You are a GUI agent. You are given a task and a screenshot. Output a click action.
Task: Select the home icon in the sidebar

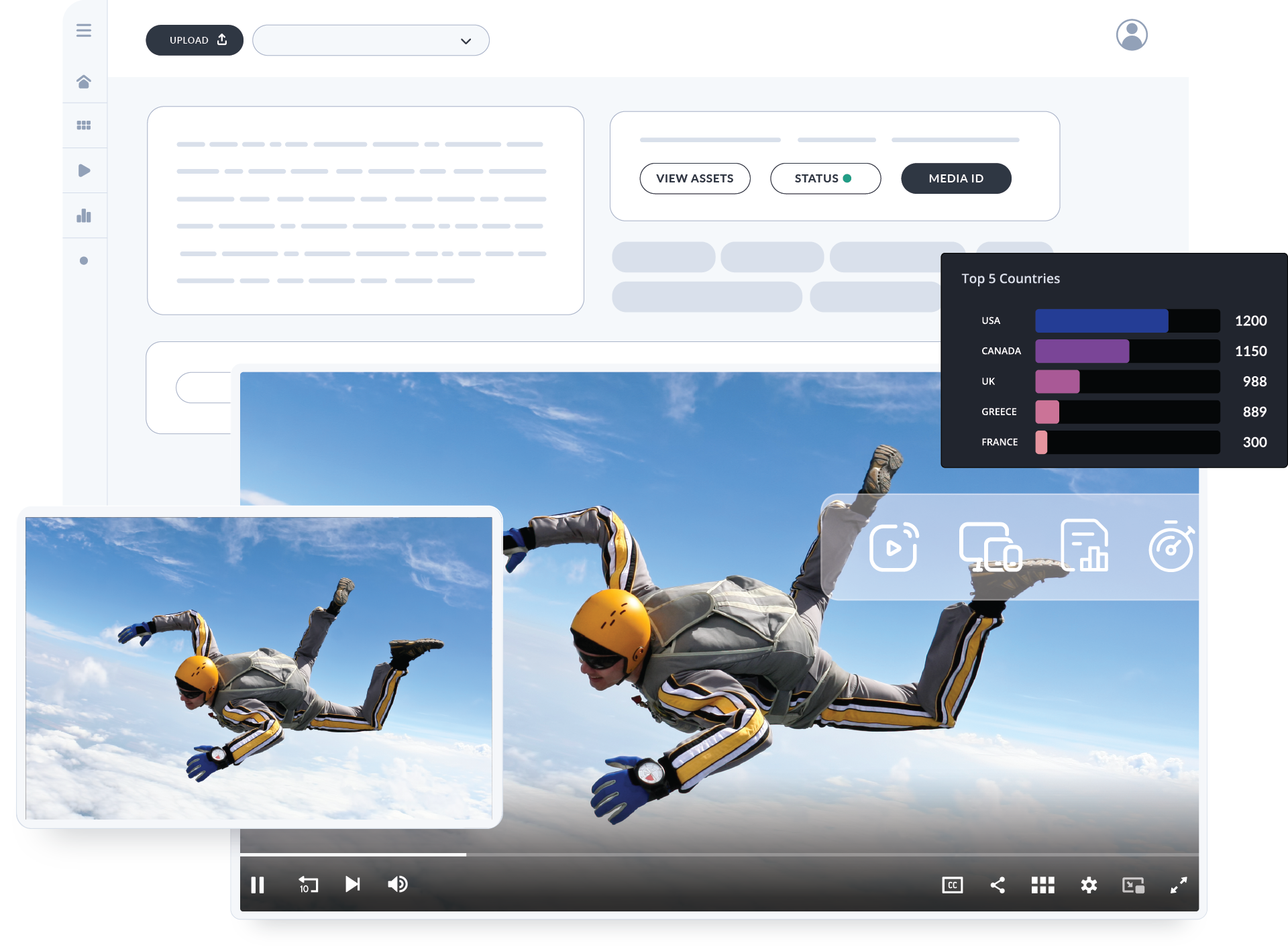pyautogui.click(x=85, y=80)
